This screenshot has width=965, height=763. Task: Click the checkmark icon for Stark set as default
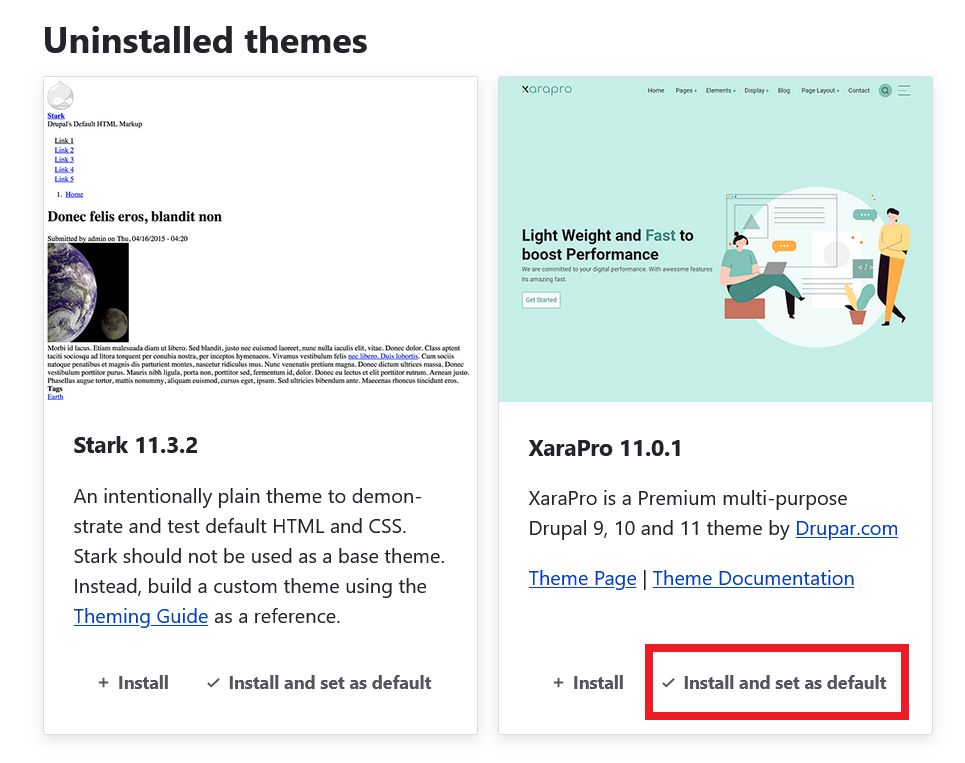(213, 683)
